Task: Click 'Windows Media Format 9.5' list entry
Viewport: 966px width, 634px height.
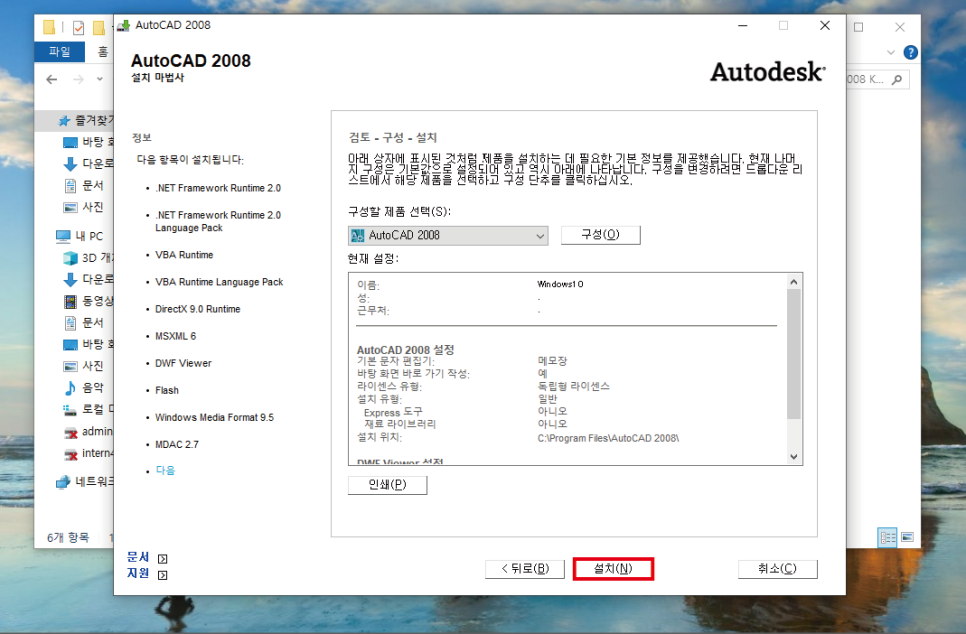Action: pyautogui.click(x=214, y=417)
